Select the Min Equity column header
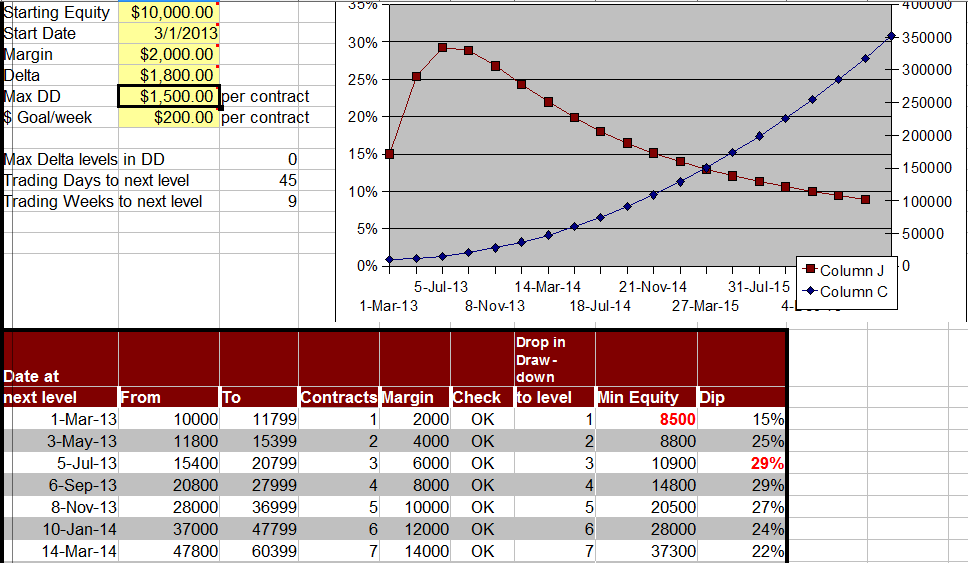Image resolution: width=968 pixels, height=563 pixels. point(638,397)
